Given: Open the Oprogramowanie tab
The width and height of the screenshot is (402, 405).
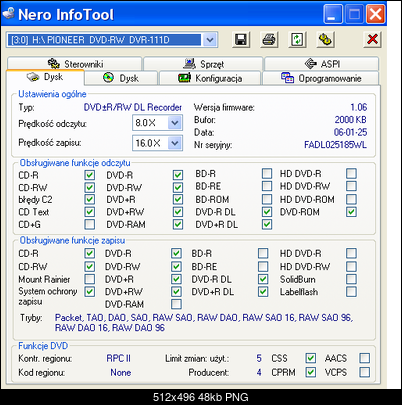Looking at the screenshot, I should 321,78.
